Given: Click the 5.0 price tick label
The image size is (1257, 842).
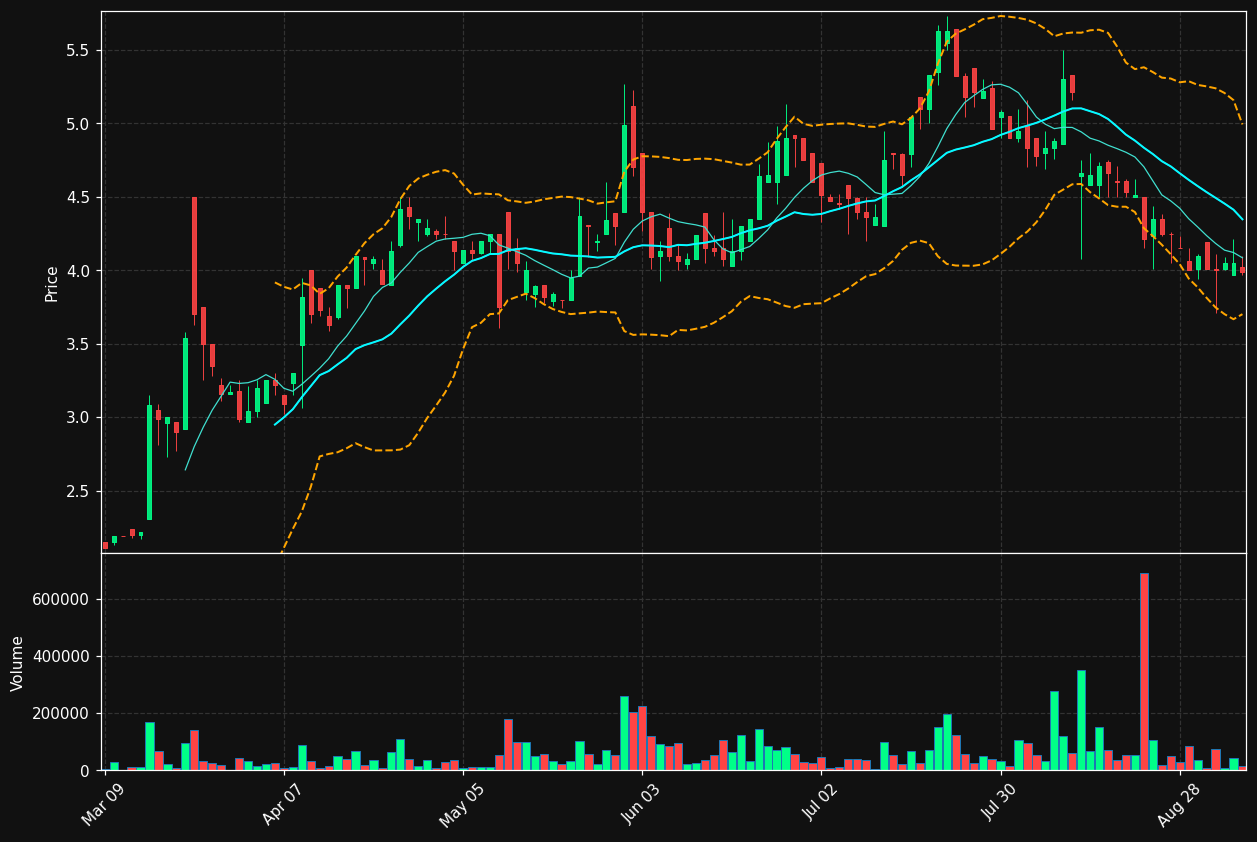Looking at the screenshot, I should click(79, 124).
